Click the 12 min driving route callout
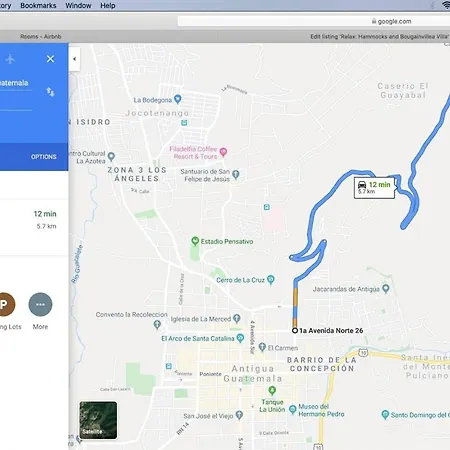The height and width of the screenshot is (450, 450). coord(375,188)
